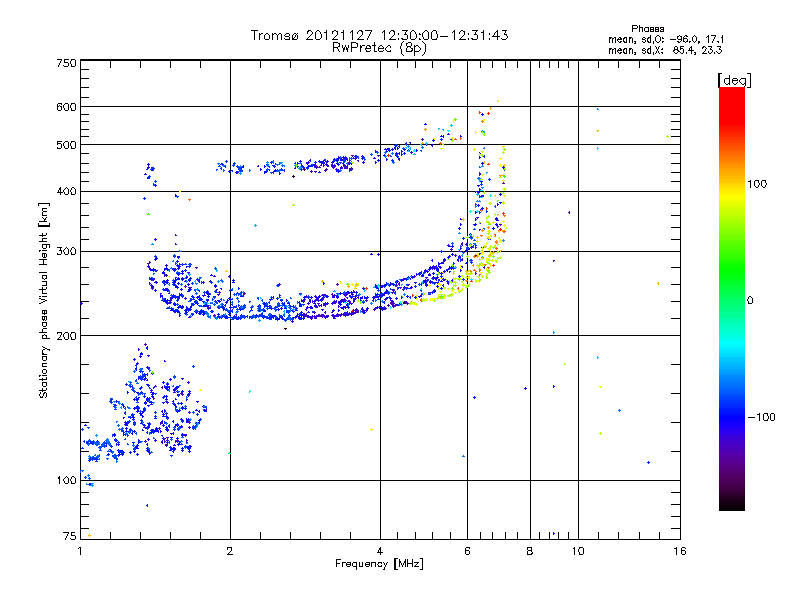Click the "Phases" heading above the statistics
Image resolution: width=800 pixels, height=600 pixels.
[647, 29]
